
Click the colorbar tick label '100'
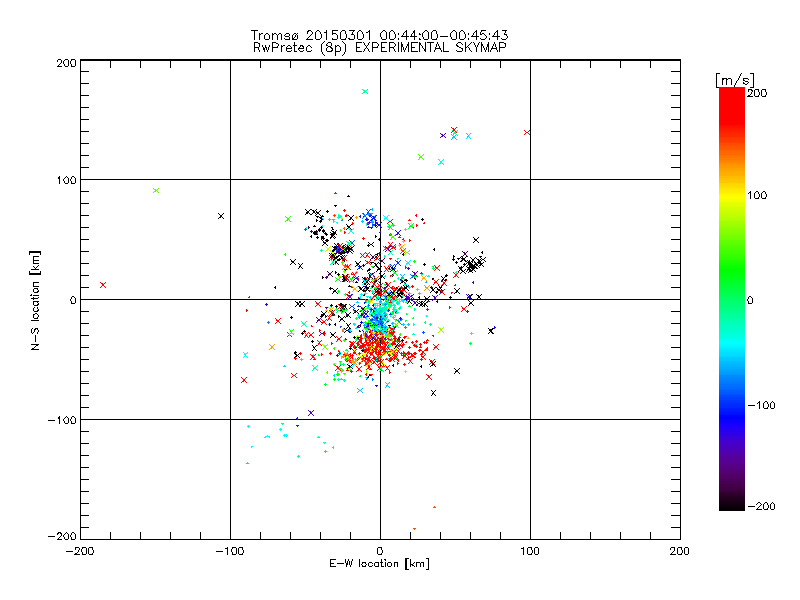point(757,195)
